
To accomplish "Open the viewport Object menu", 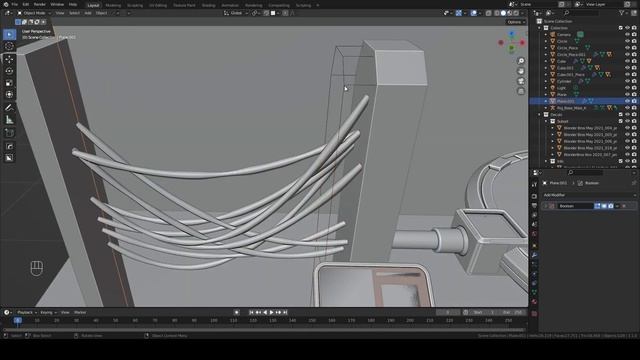I will pos(101,13).
